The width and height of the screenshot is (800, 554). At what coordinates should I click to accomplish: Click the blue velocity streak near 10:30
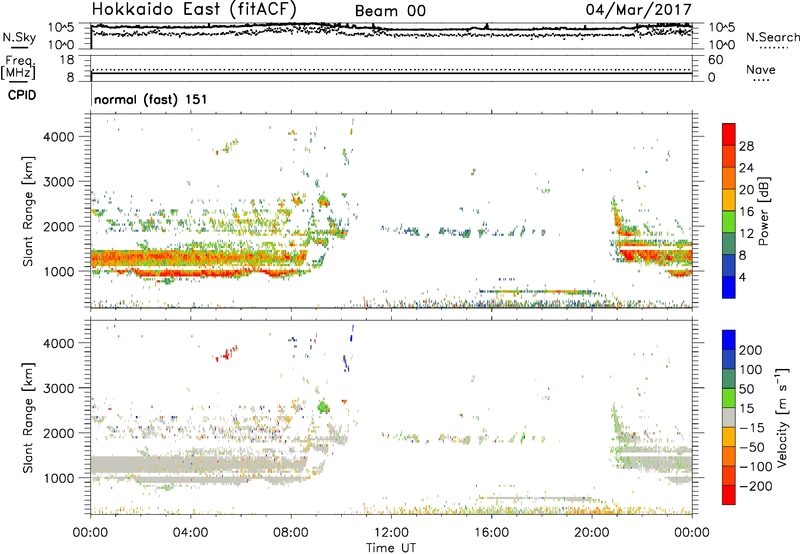point(352,333)
